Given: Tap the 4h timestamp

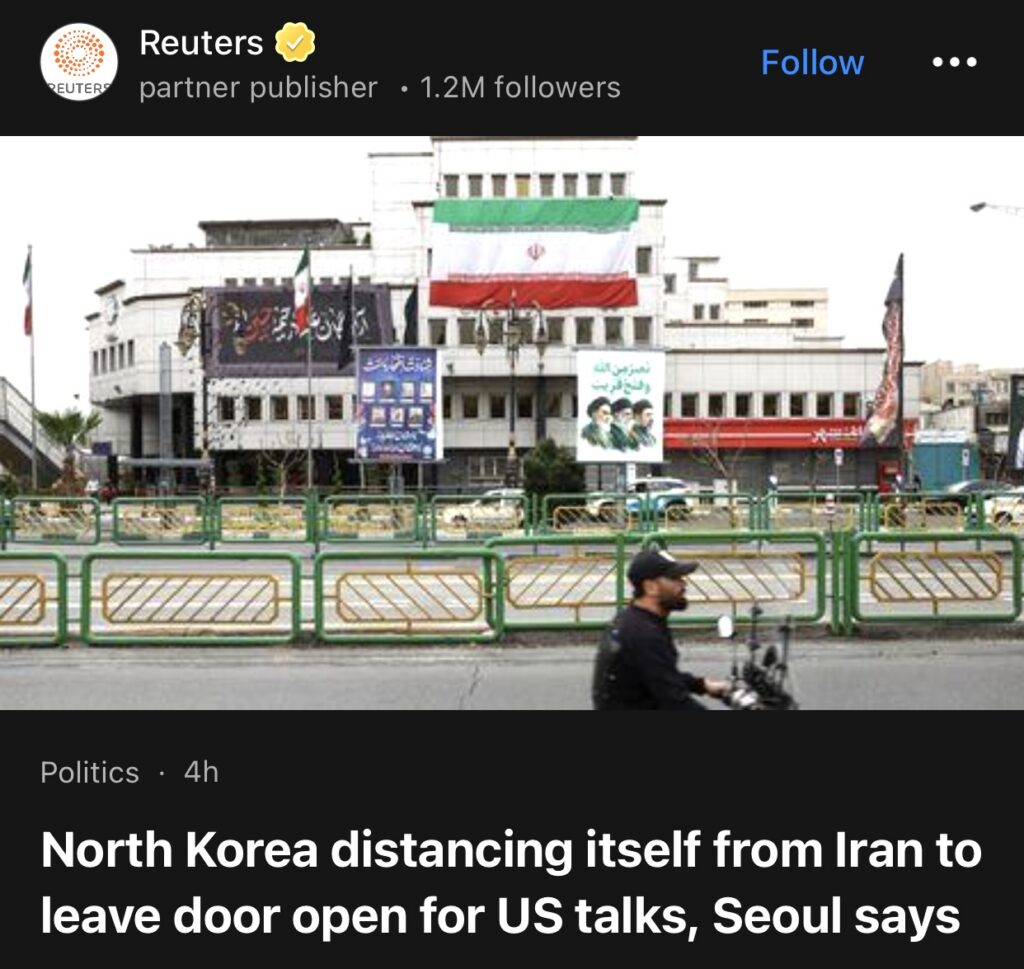Looking at the screenshot, I should [x=201, y=772].
